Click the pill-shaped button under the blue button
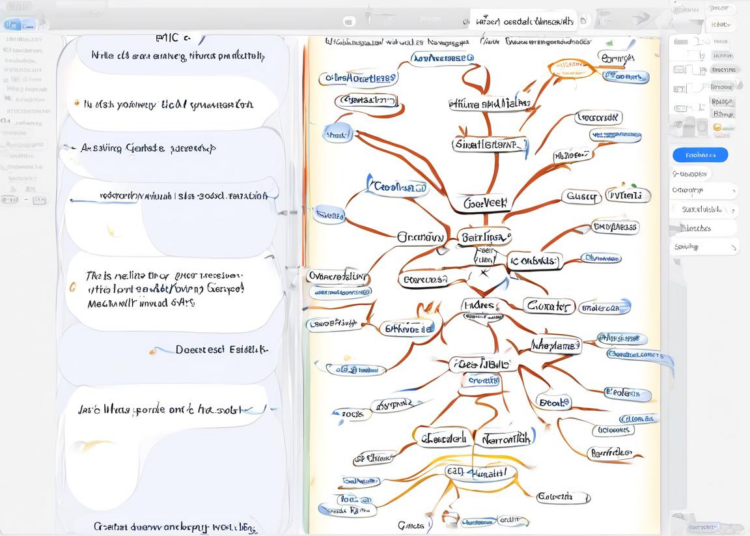Screen dimensions: 750x536 pos(699,172)
